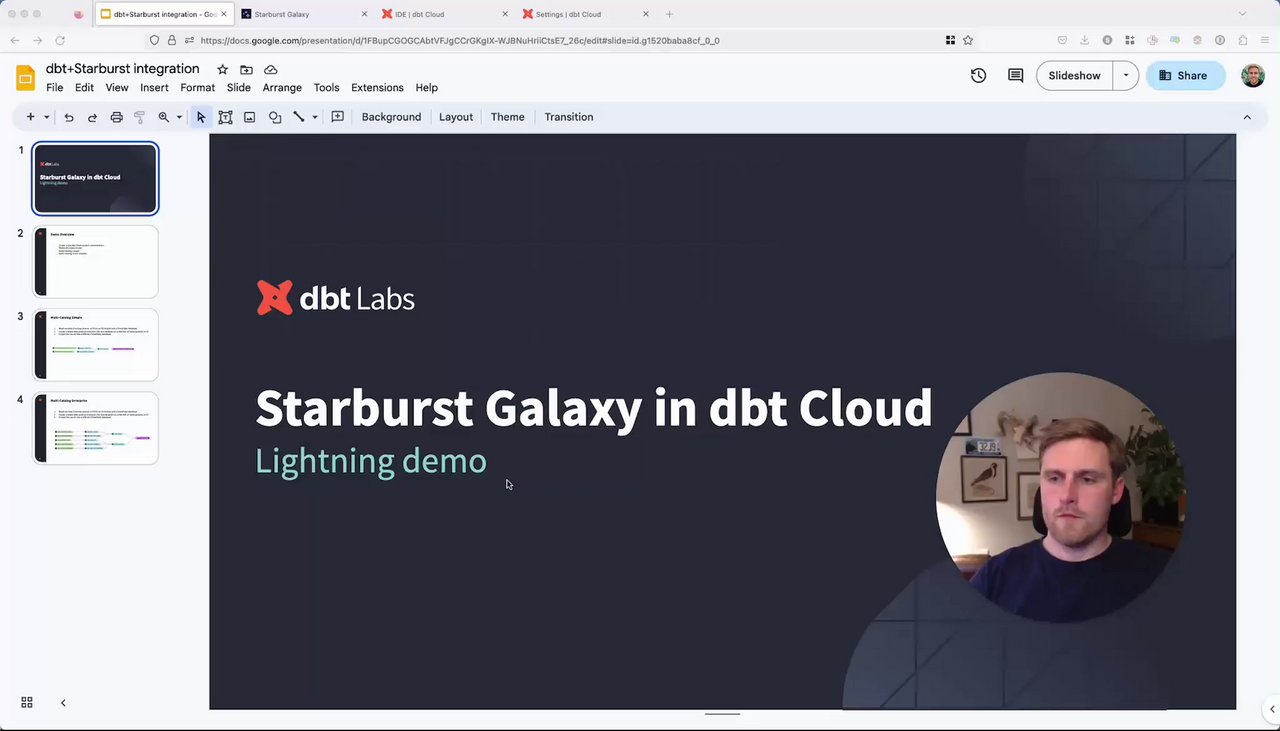Click the browser Reload icon
Image resolution: width=1280 pixels, height=731 pixels.
pyautogui.click(x=60, y=40)
